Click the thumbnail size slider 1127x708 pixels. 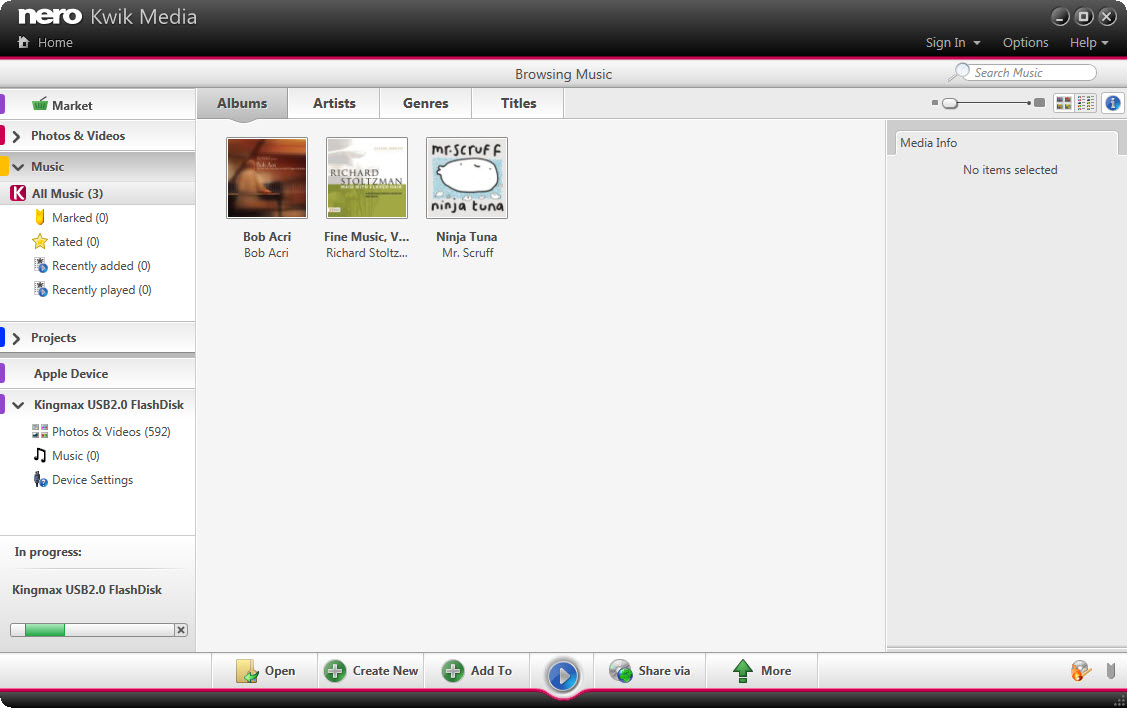point(987,103)
